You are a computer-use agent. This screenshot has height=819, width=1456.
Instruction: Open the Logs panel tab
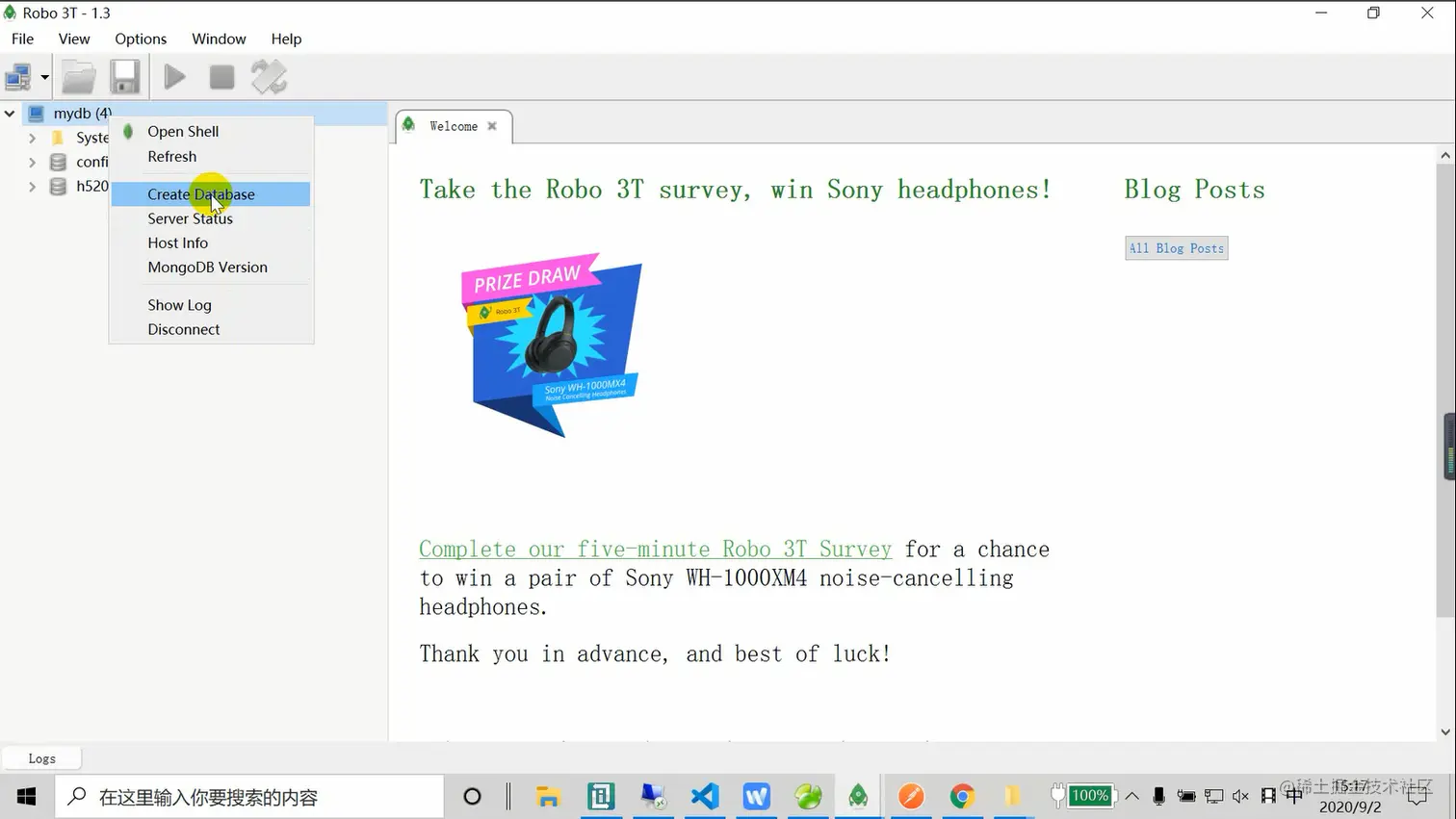click(x=41, y=758)
